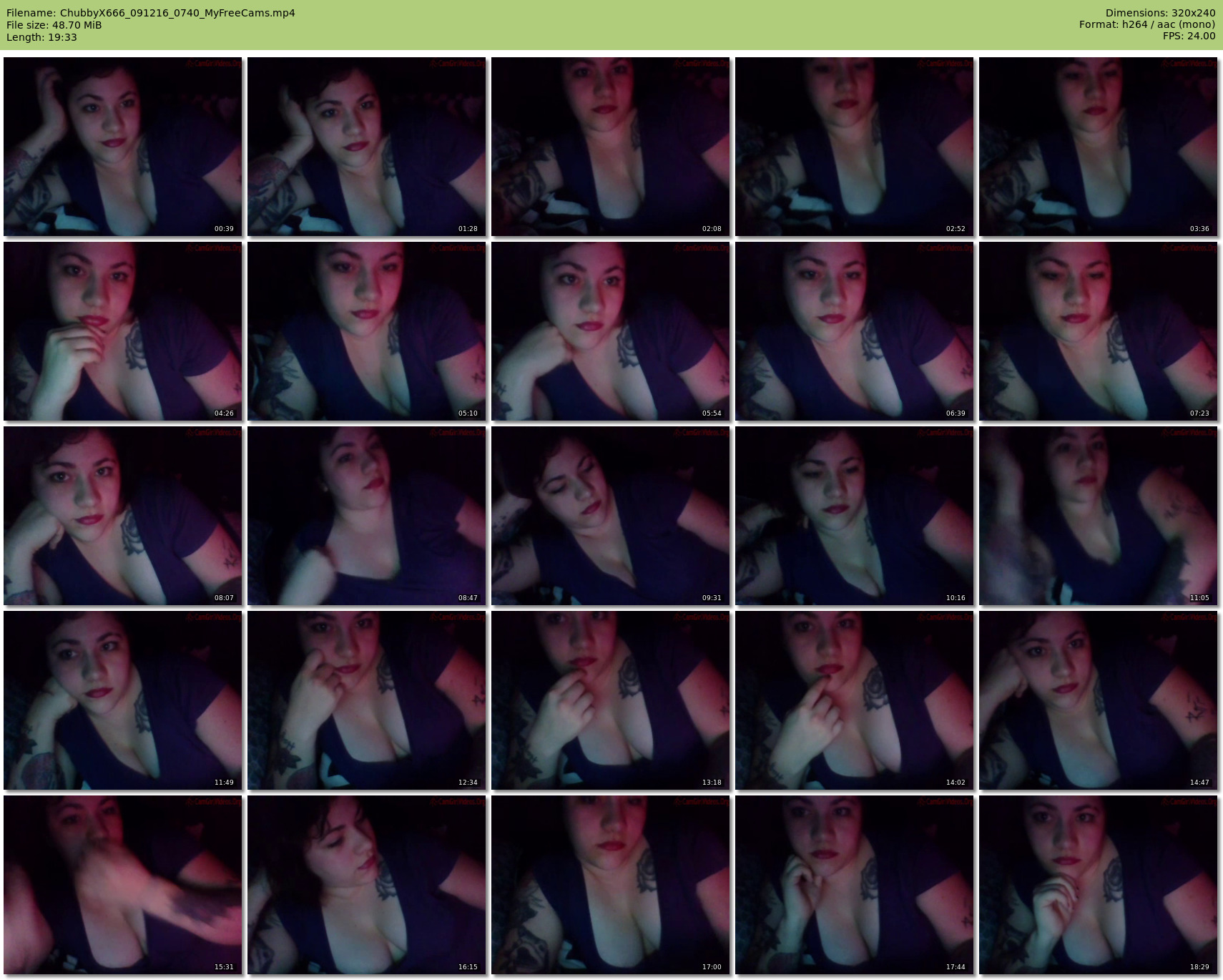Viewport: 1223px width, 980px height.
Task: Click the frame timestamped 03:36
Action: click(x=1099, y=147)
